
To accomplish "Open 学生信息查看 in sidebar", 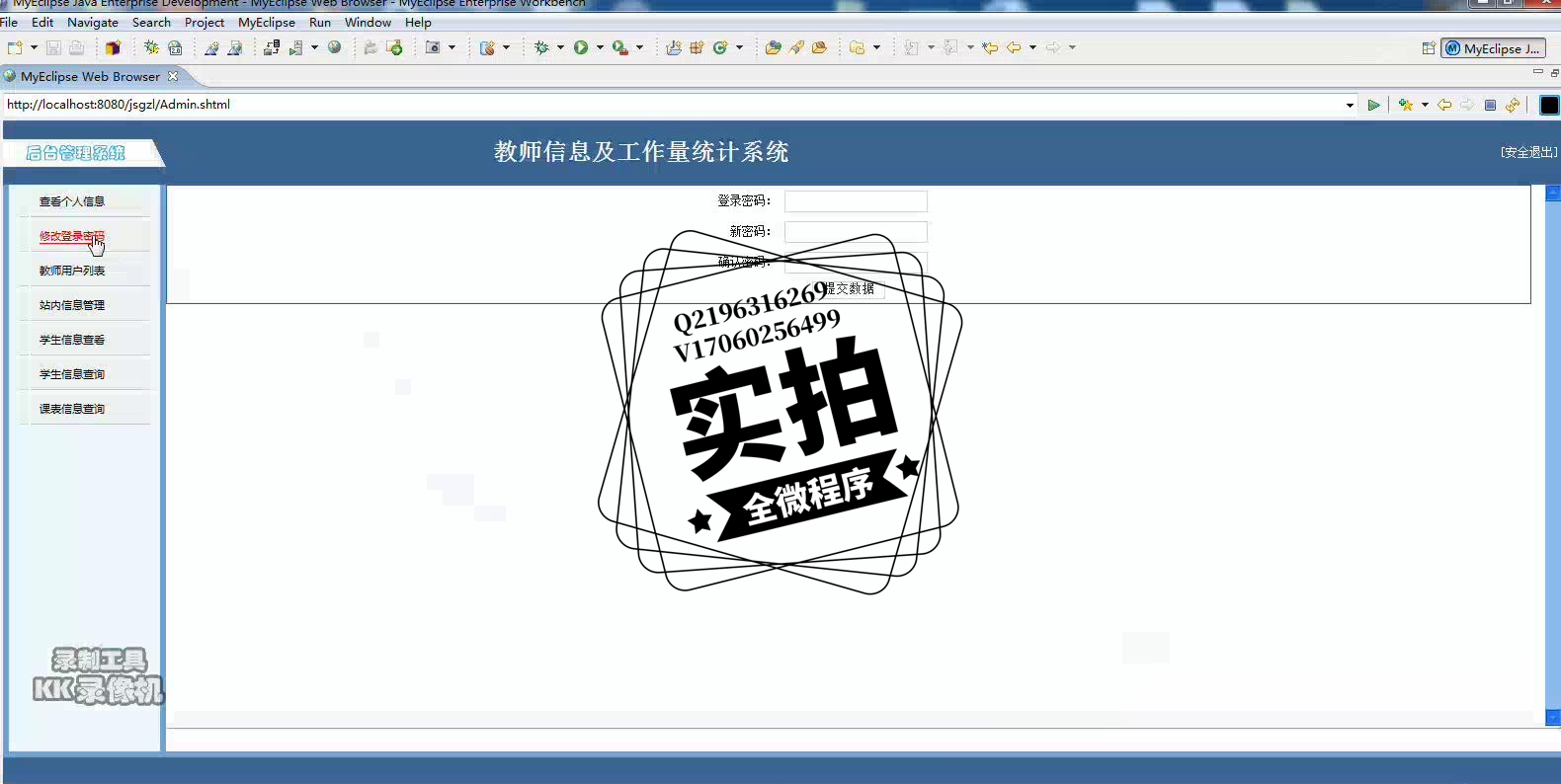I will (72, 340).
